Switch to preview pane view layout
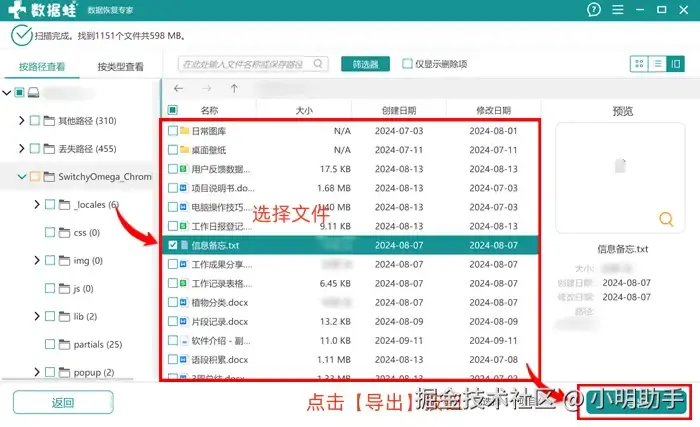The image size is (700, 427). click(x=675, y=64)
